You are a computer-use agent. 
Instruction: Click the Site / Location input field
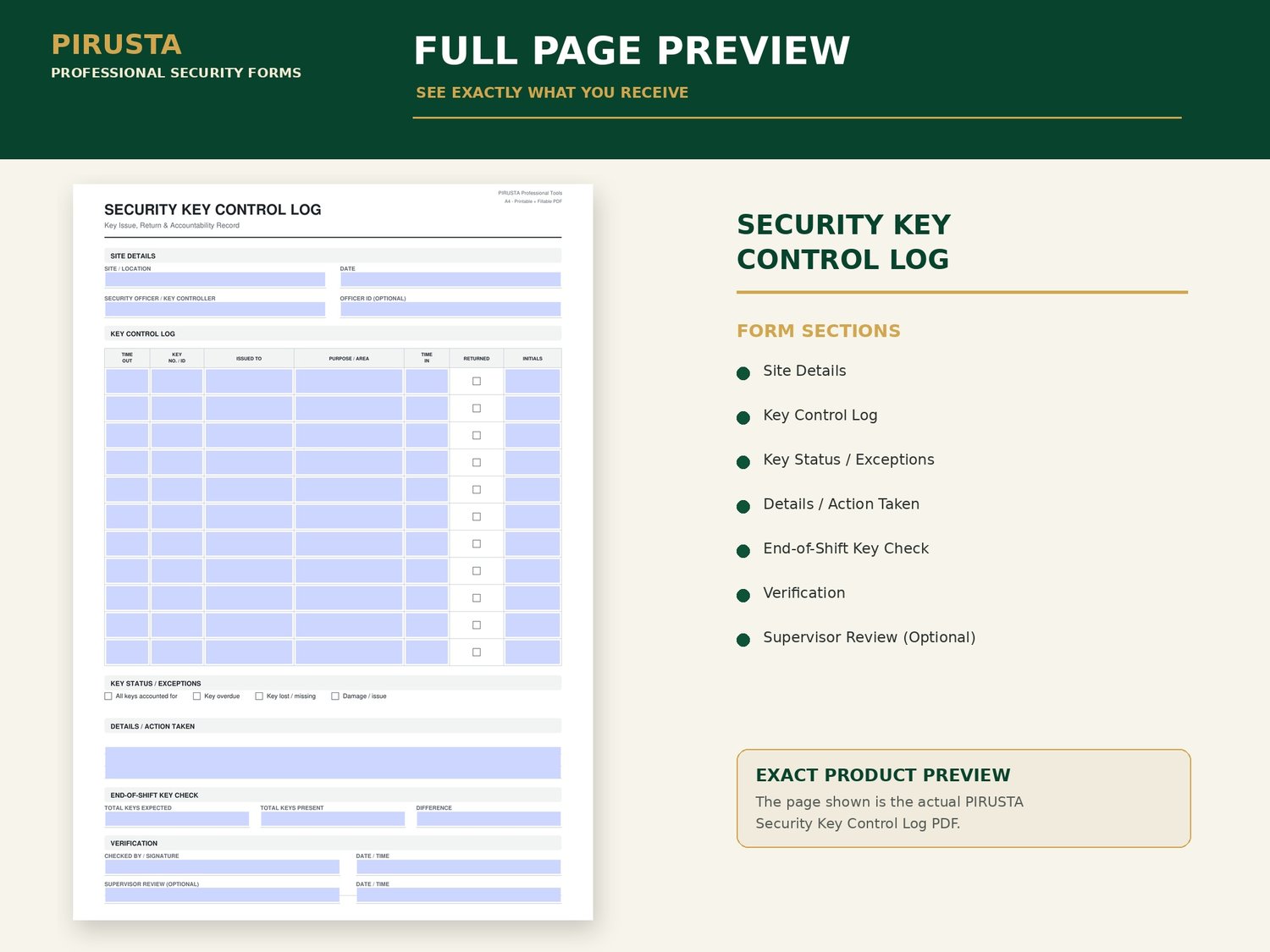[215, 279]
